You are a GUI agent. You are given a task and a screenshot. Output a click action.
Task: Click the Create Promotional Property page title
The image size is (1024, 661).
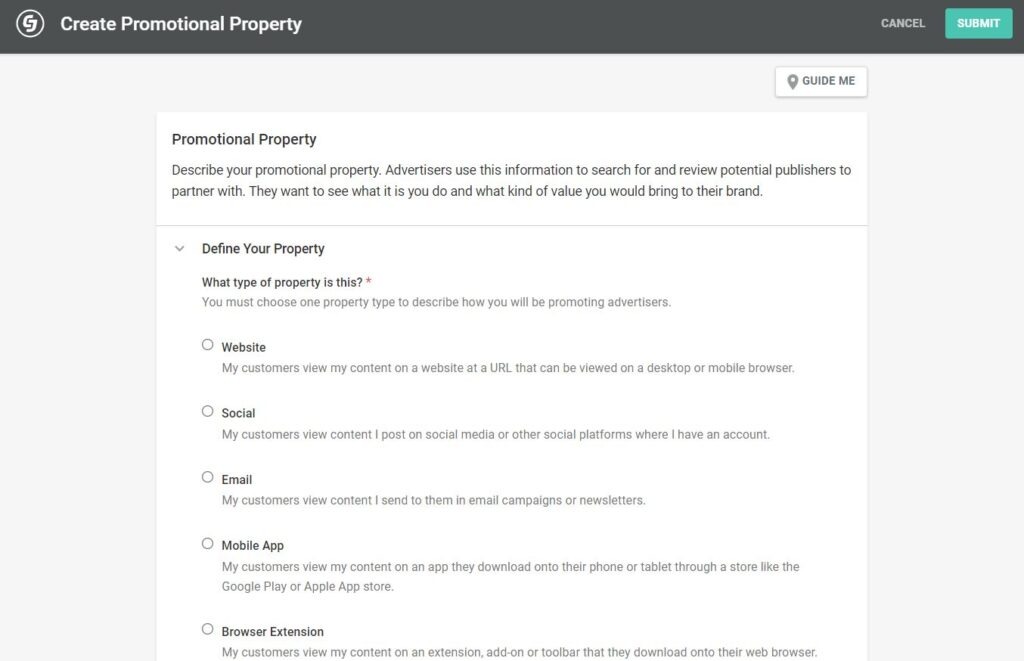[x=181, y=24]
